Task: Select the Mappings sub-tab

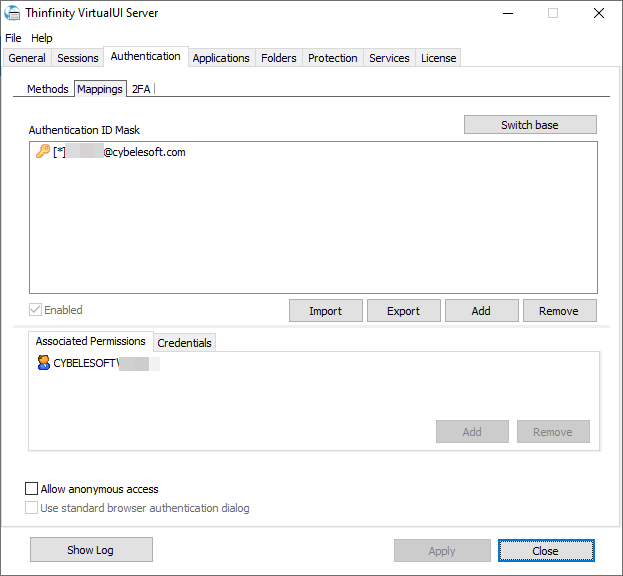Action: pyautogui.click(x=100, y=89)
